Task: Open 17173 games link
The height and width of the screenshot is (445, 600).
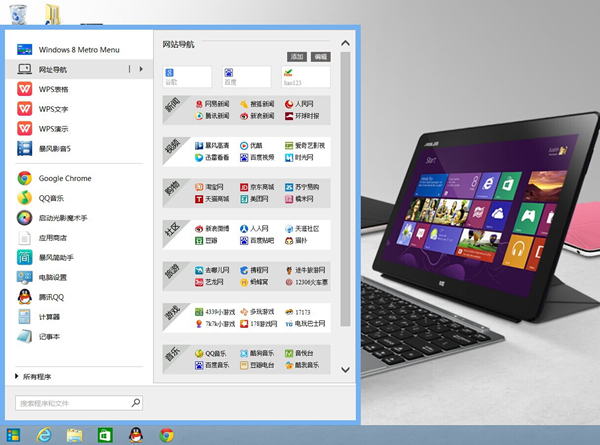Action: point(298,312)
